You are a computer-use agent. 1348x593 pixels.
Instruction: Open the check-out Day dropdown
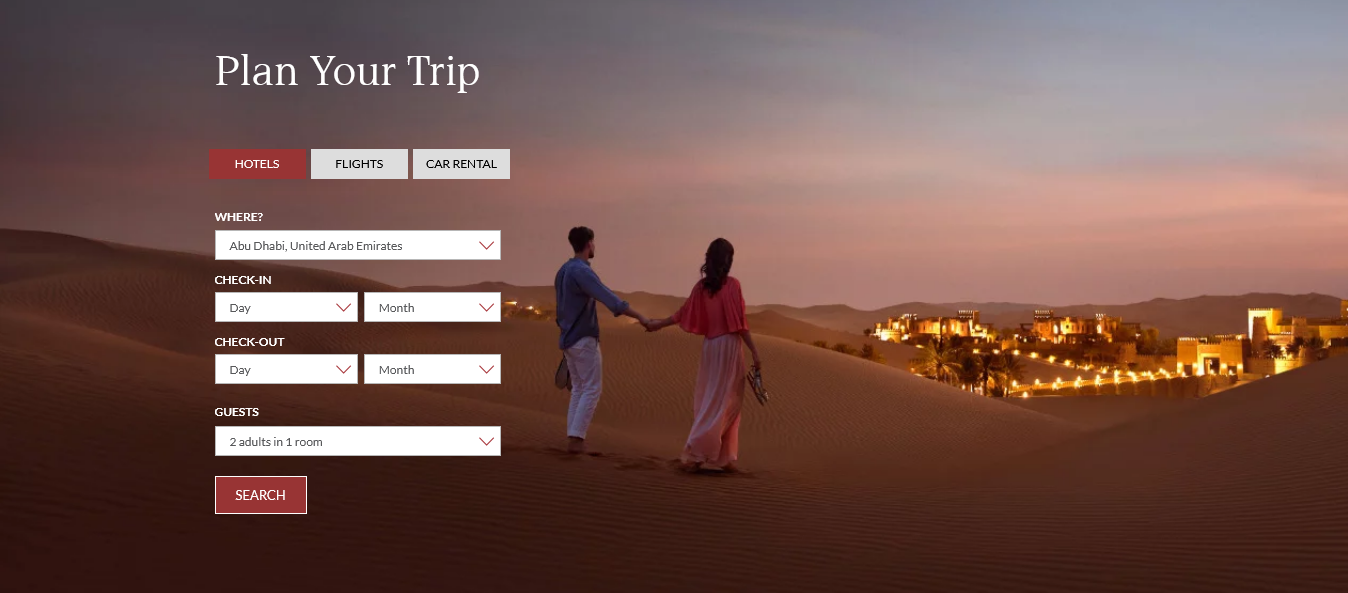(286, 369)
